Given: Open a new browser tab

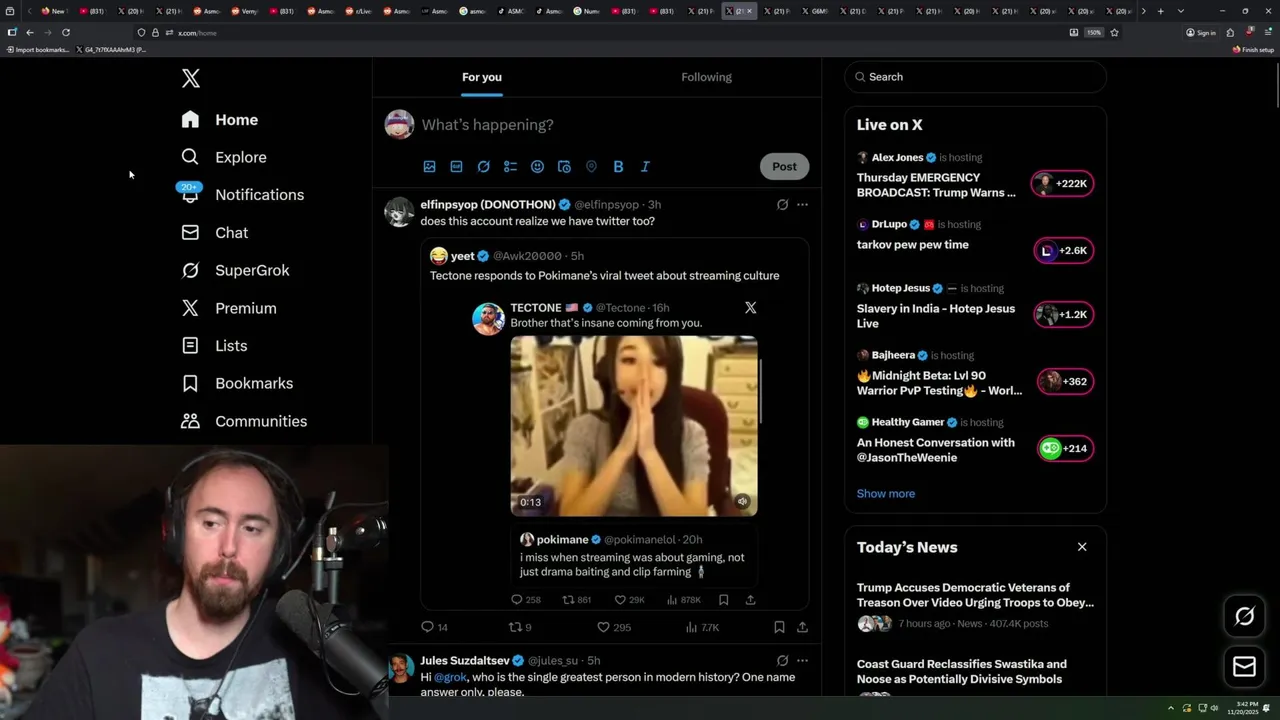Looking at the screenshot, I should coord(1160,11).
